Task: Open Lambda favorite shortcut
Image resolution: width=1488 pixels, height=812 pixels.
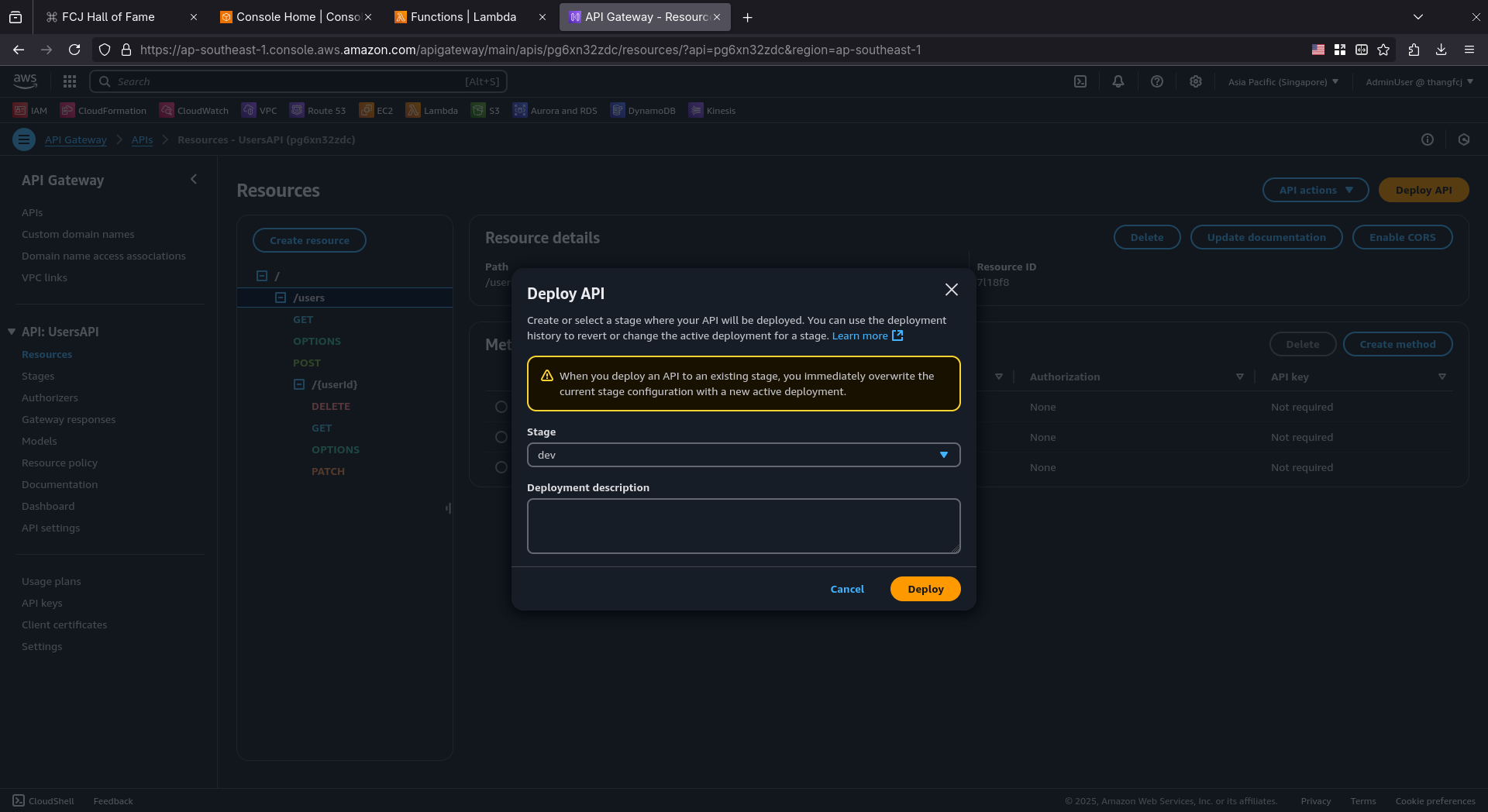Action: pos(432,110)
